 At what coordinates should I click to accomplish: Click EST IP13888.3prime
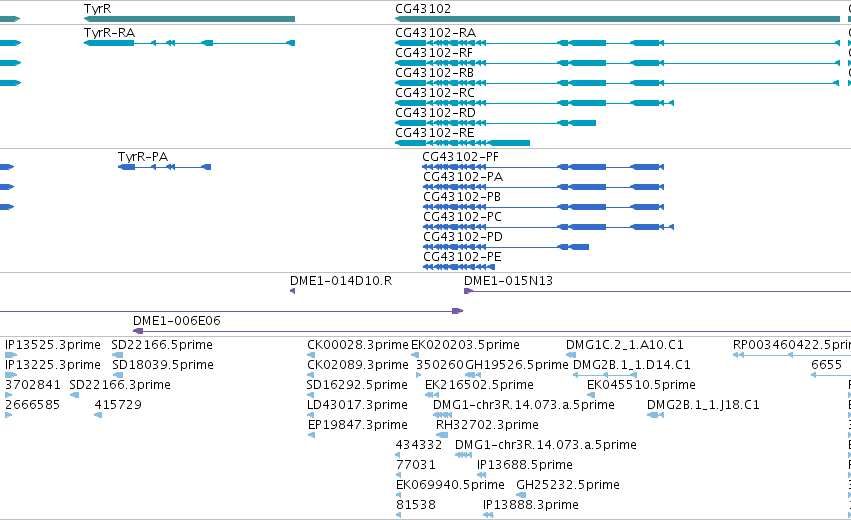tap(531, 505)
